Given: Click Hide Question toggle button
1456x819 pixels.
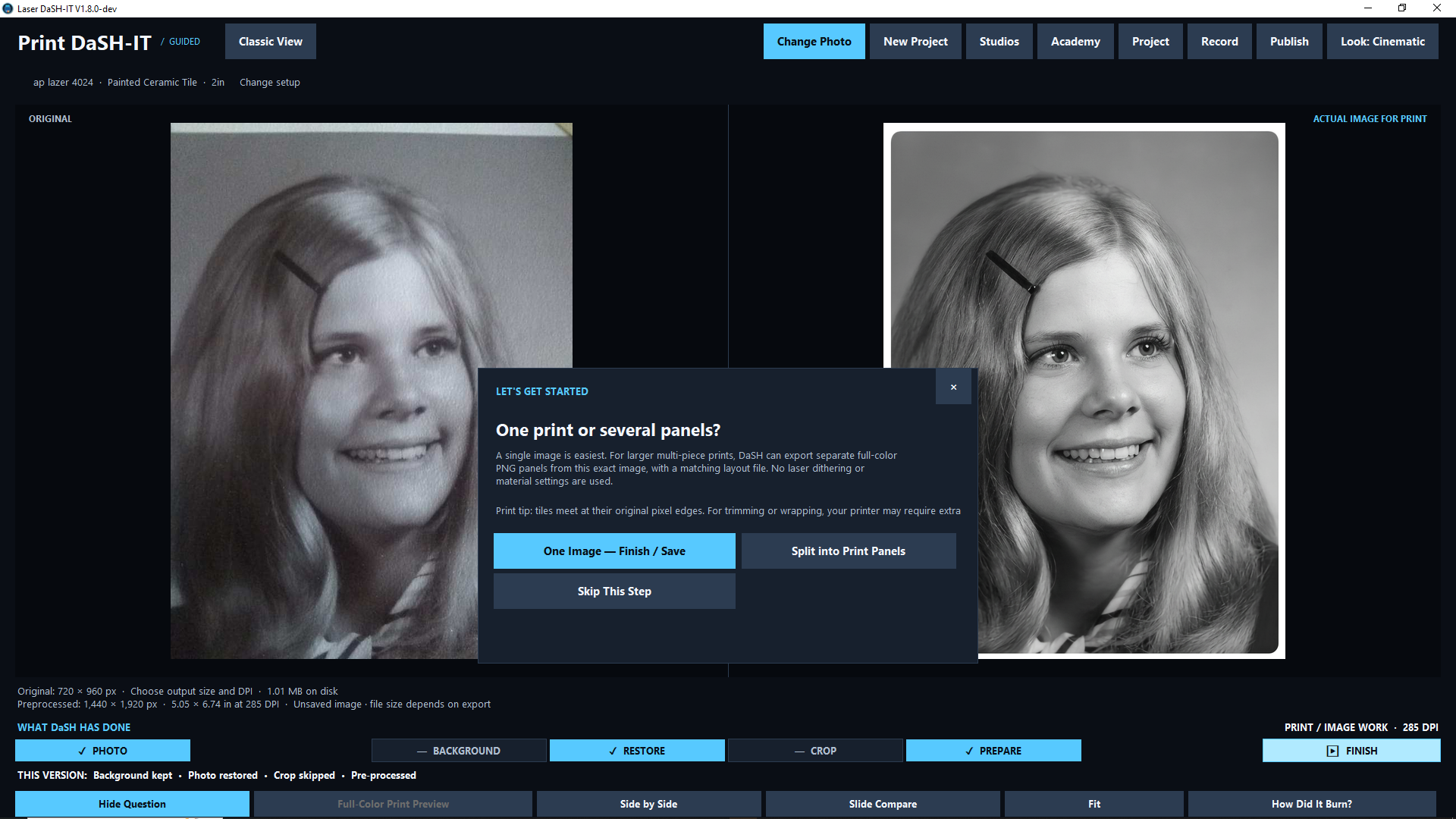Looking at the screenshot, I should [x=132, y=804].
